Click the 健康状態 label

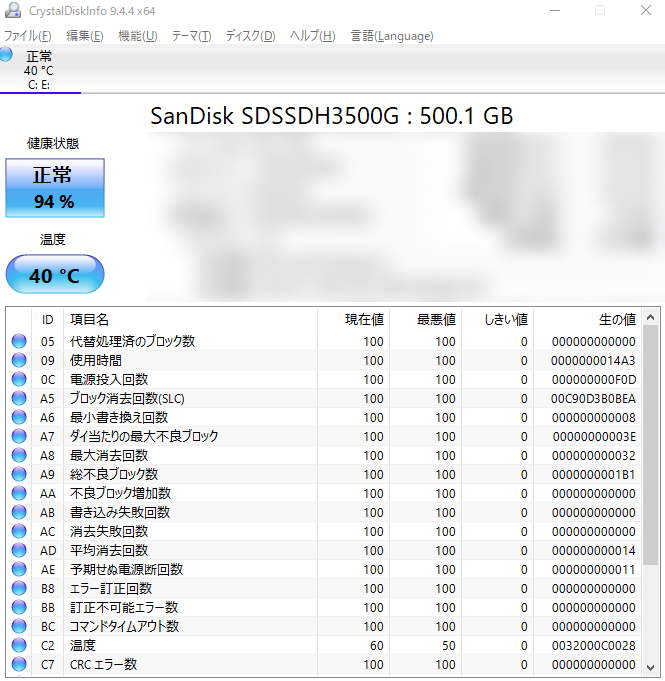[x=53, y=143]
